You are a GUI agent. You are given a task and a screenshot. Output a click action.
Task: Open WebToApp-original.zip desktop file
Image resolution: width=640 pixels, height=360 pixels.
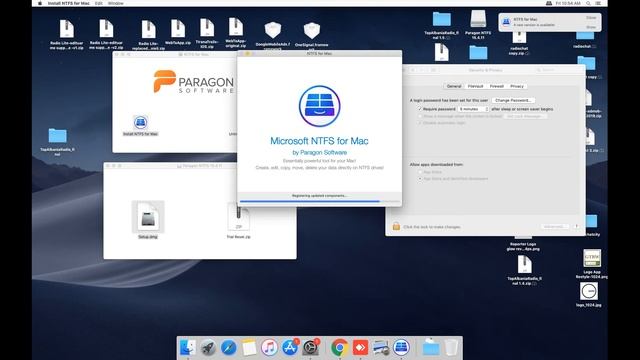click(236, 28)
